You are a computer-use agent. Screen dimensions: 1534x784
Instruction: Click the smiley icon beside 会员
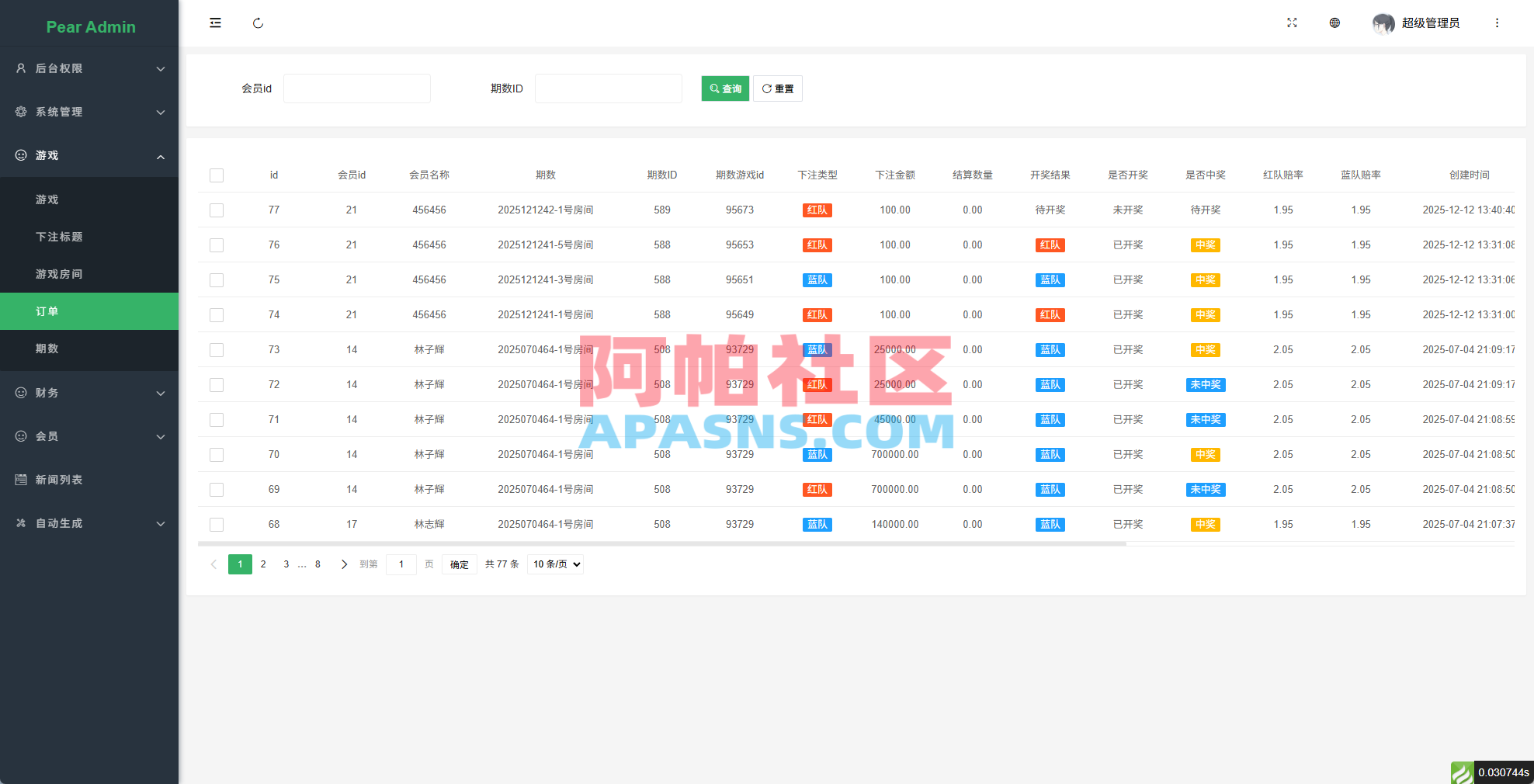(21, 436)
